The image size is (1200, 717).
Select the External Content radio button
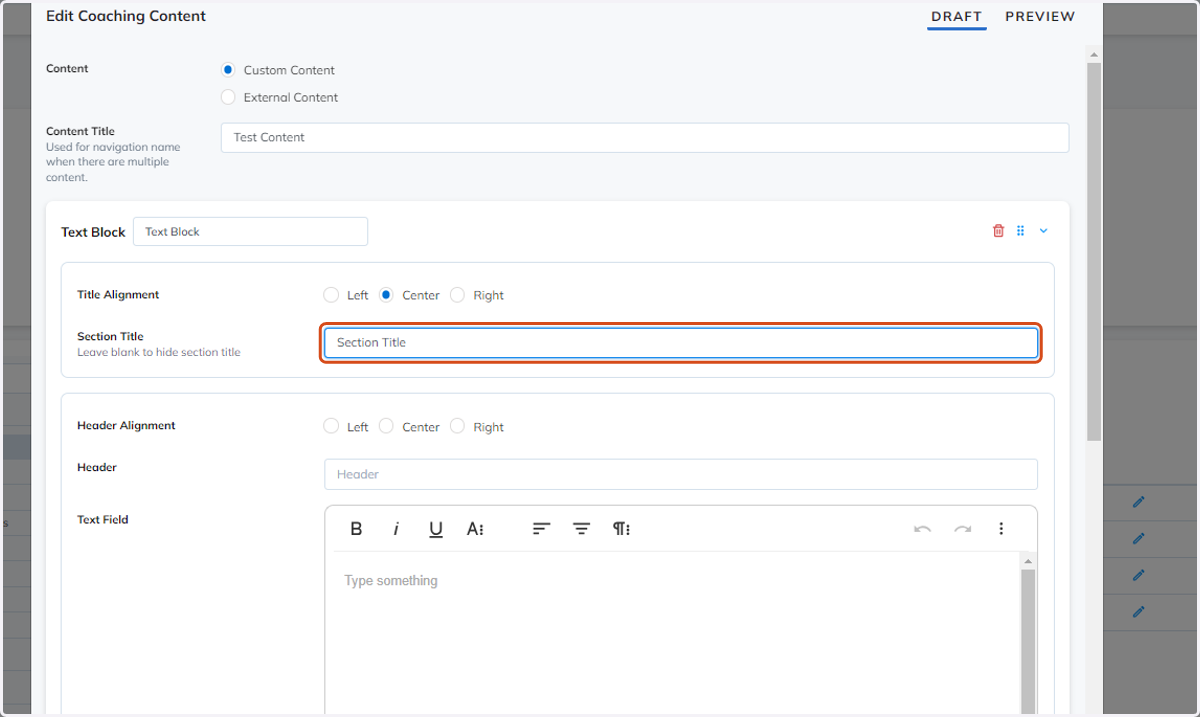click(228, 97)
